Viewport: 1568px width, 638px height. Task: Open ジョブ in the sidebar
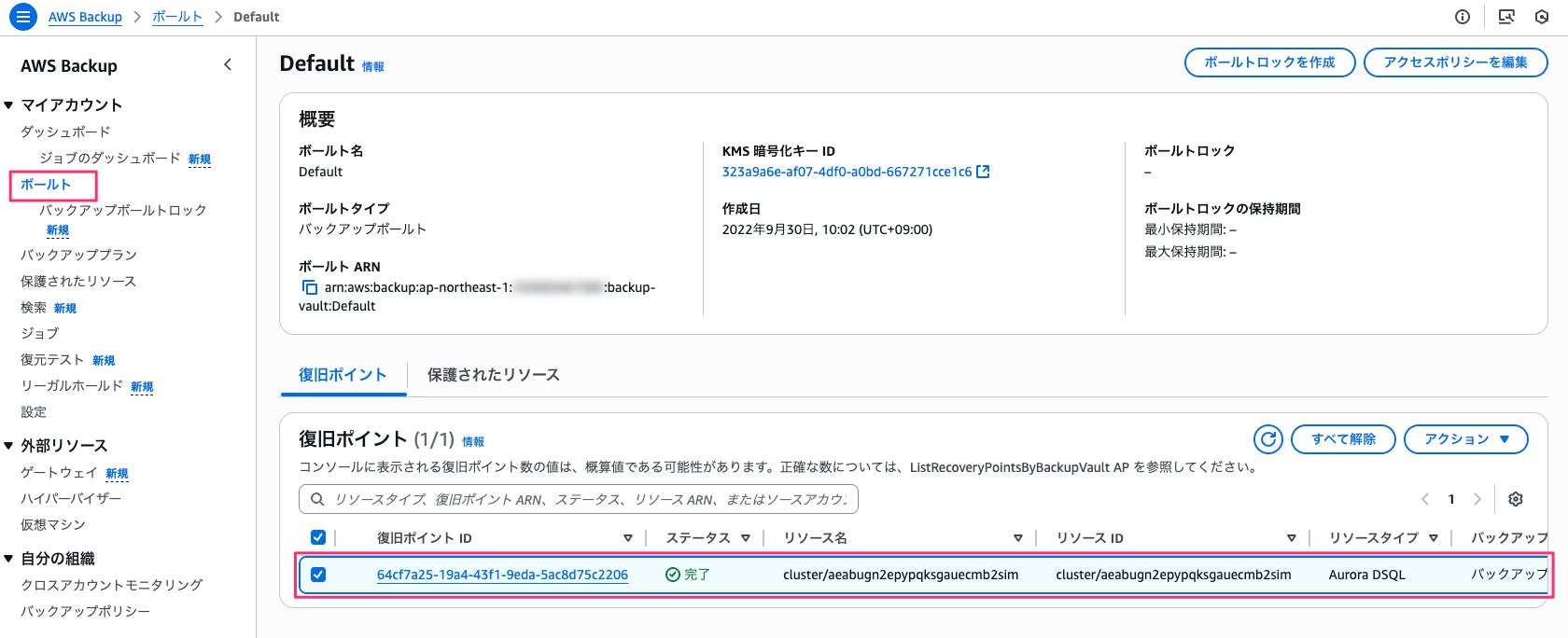pos(39,333)
